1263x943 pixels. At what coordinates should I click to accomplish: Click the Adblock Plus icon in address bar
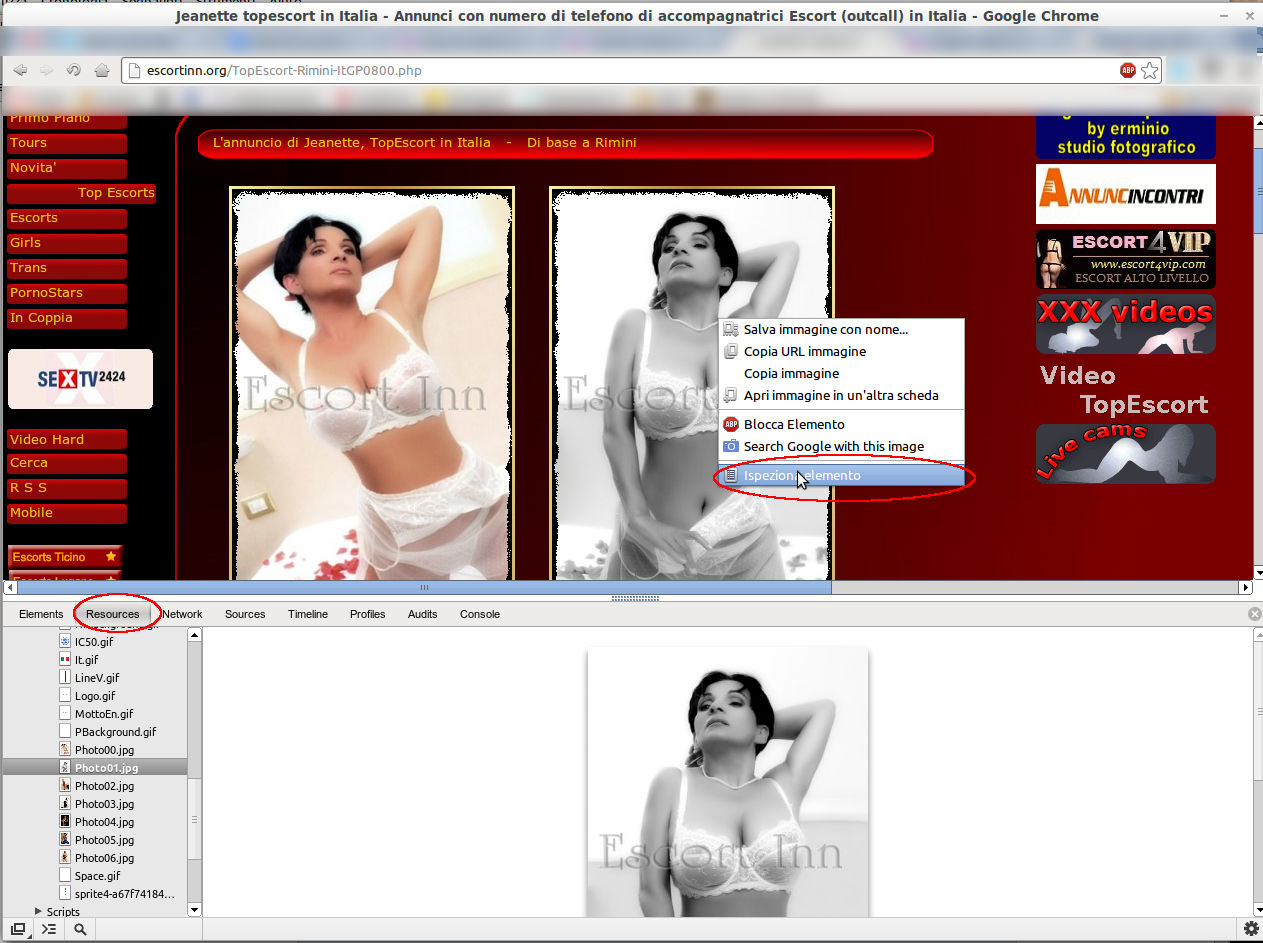pyautogui.click(x=1128, y=70)
